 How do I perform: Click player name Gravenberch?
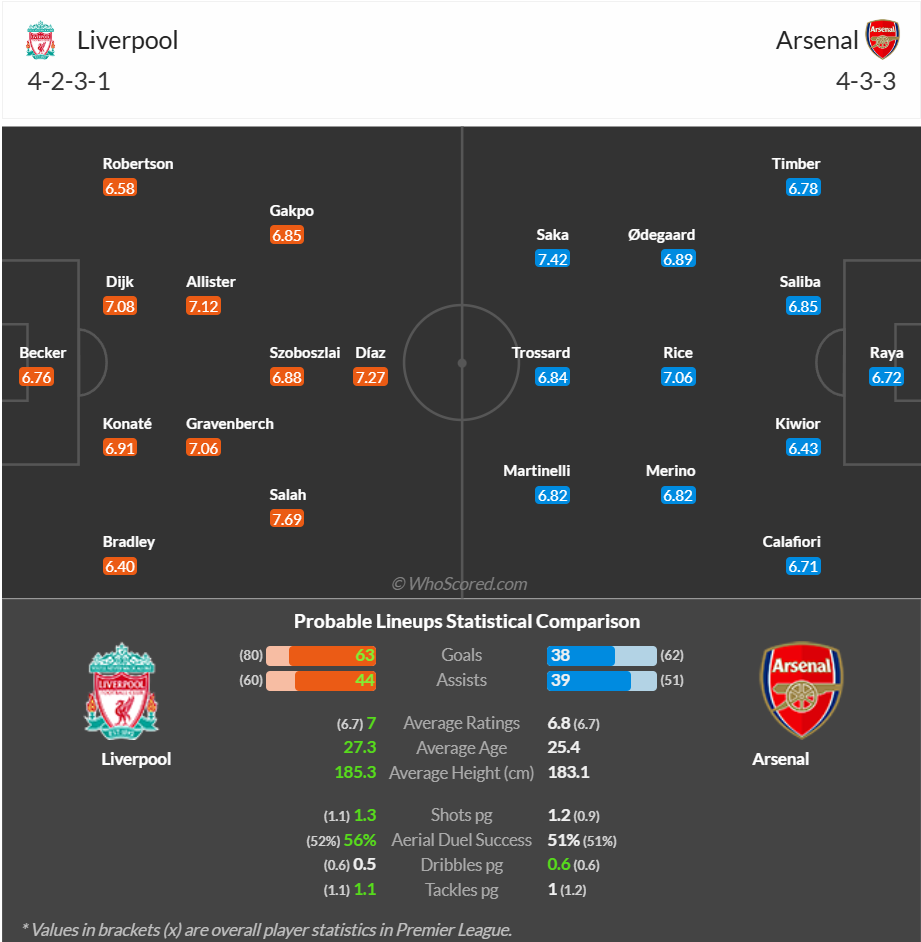click(x=229, y=424)
